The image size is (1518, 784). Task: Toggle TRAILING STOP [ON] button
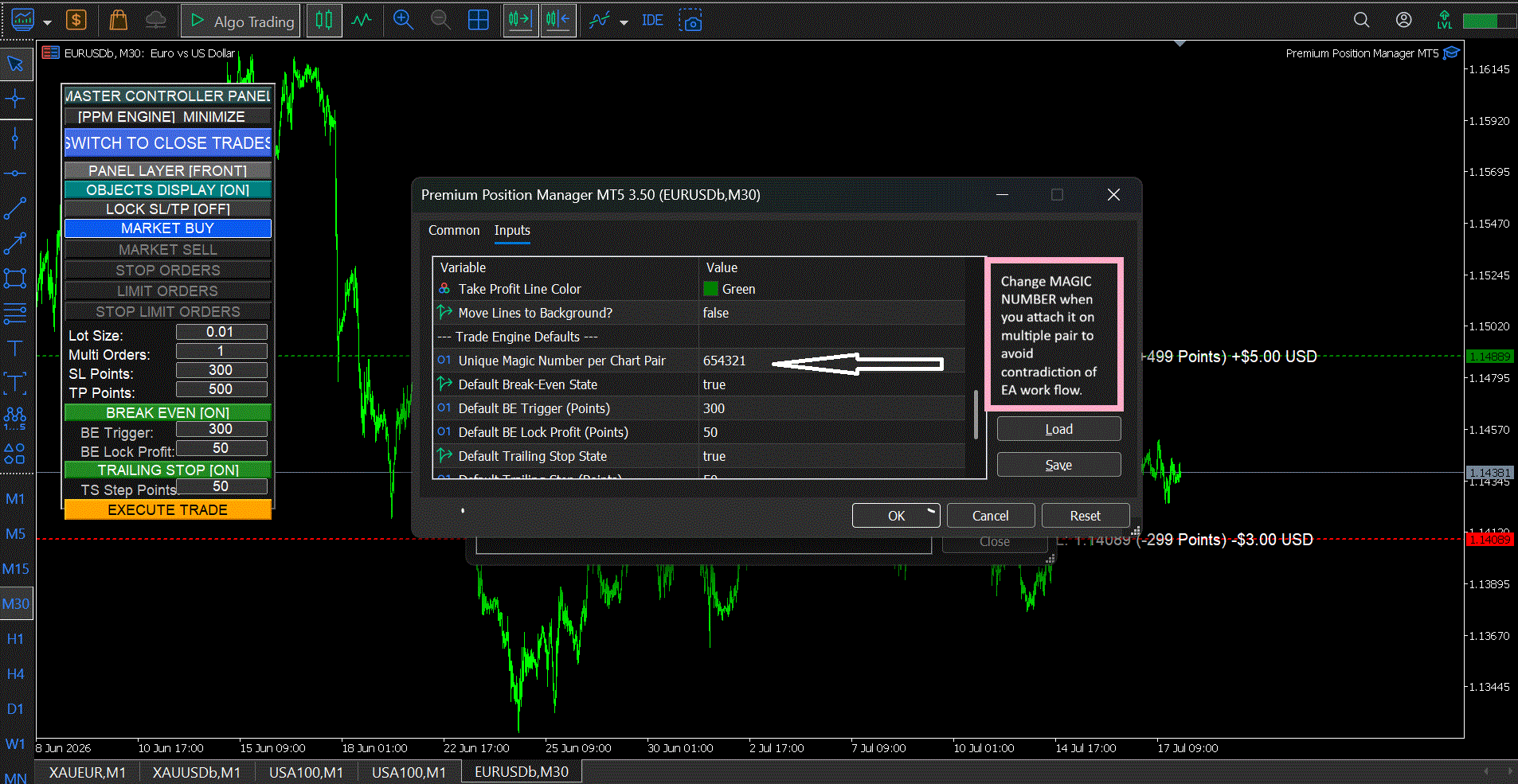(x=167, y=470)
